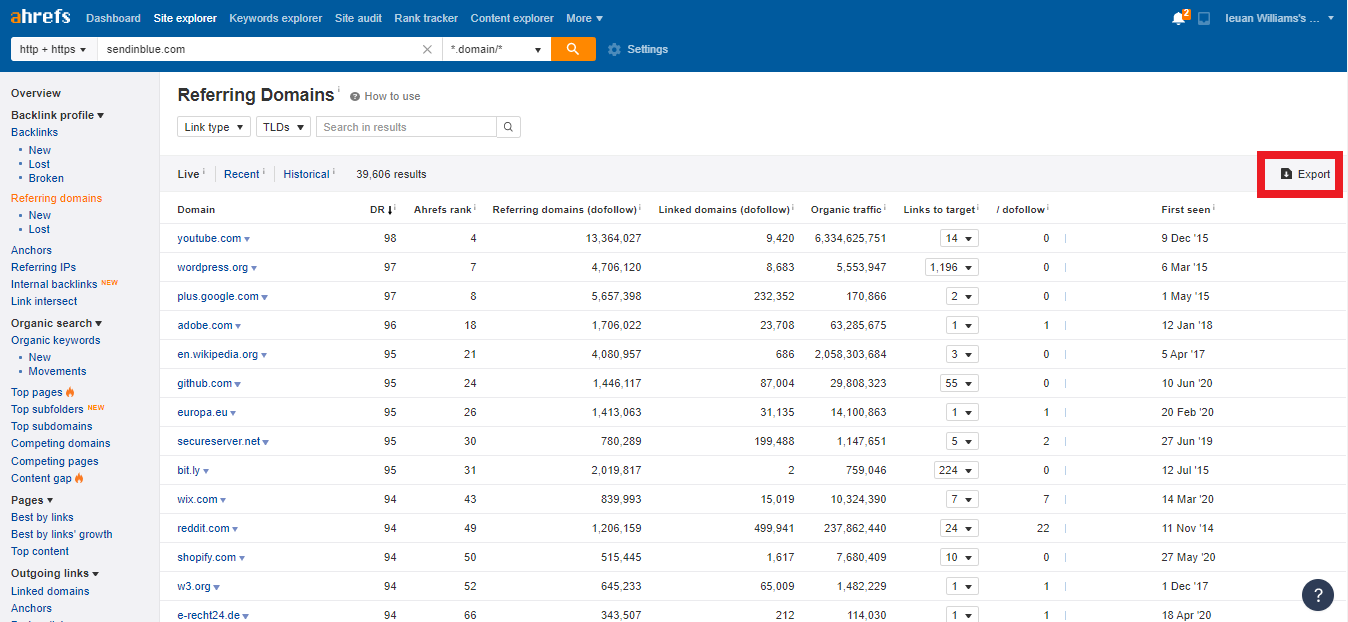The width and height of the screenshot is (1348, 622).
Task: Open the en.wikipedia.org domain link
Action: tap(218, 354)
